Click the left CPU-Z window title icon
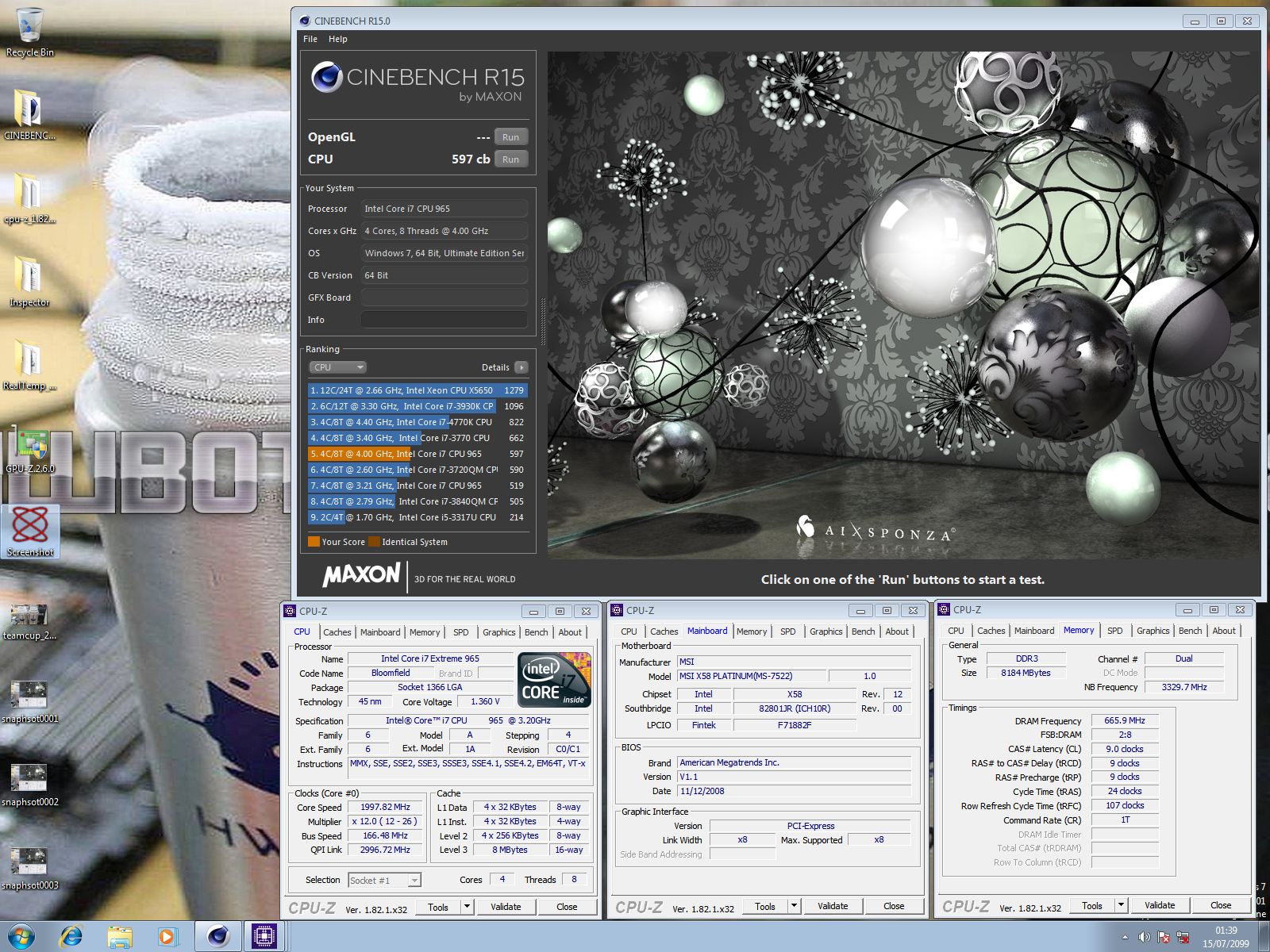Image resolution: width=1270 pixels, height=952 pixels. pyautogui.click(x=290, y=611)
